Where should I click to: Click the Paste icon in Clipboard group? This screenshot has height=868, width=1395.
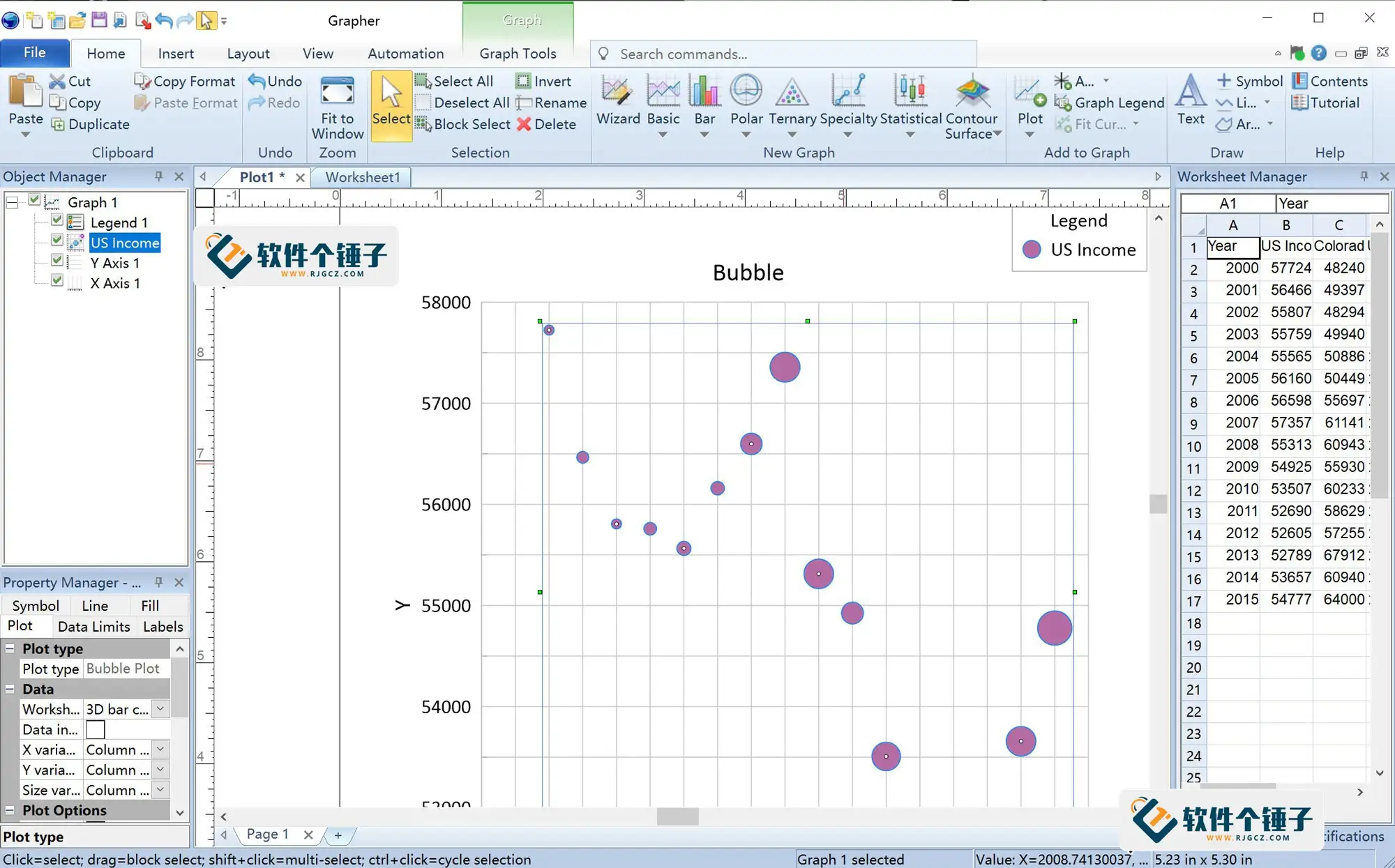pos(25,91)
